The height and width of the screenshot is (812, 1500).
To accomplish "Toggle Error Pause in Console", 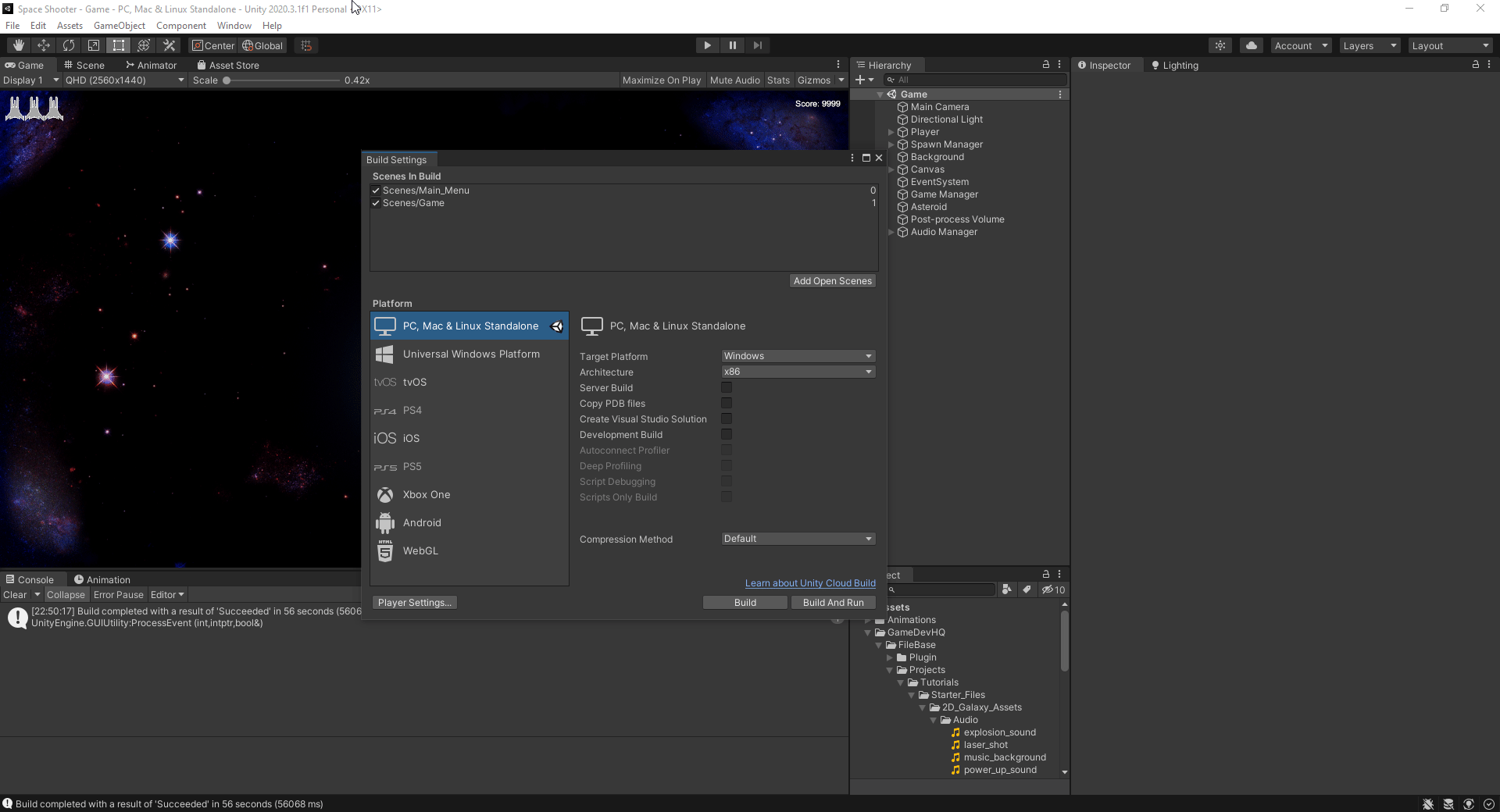I will coord(119,594).
